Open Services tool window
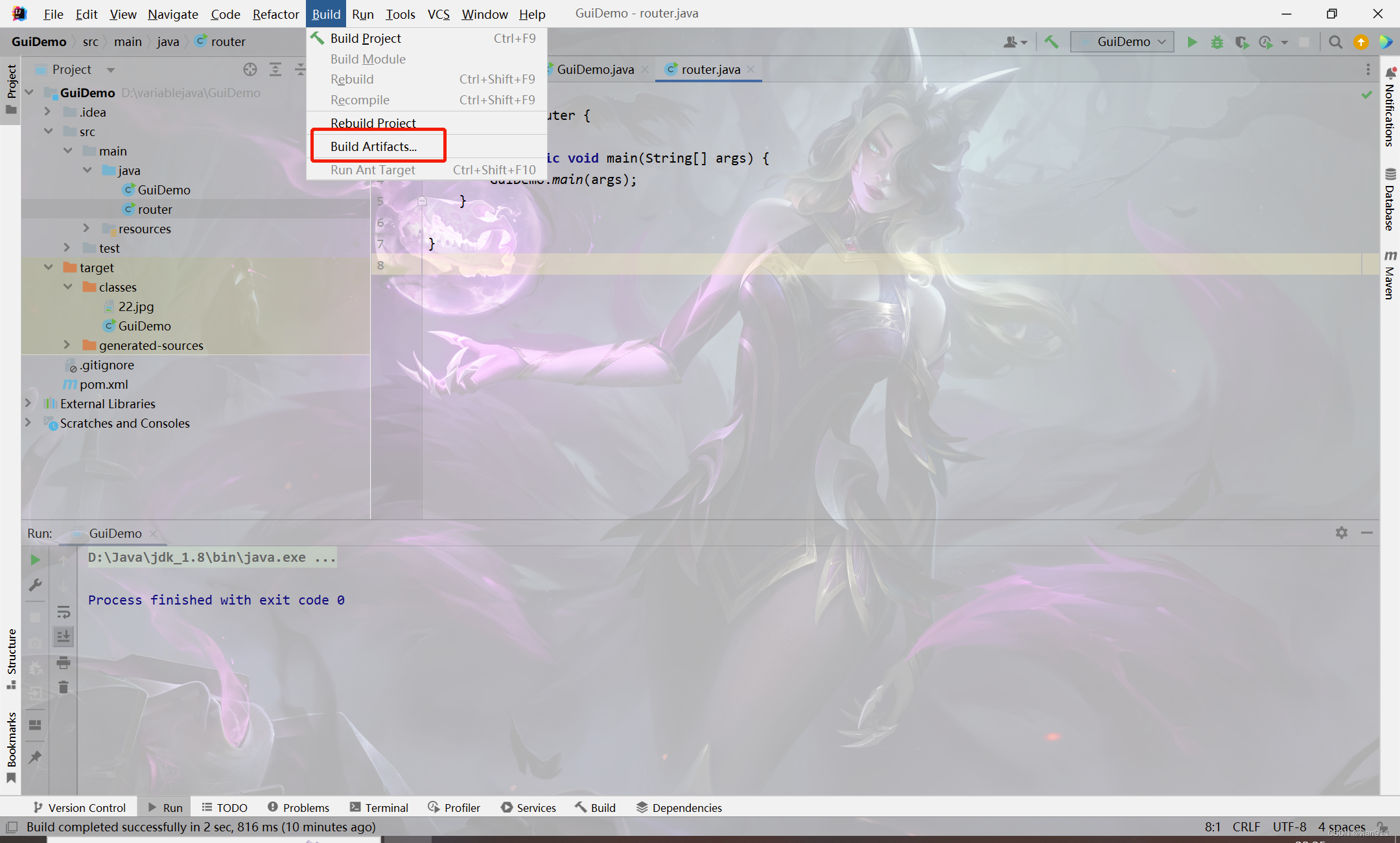Image resolution: width=1400 pixels, height=843 pixels. click(x=529, y=808)
